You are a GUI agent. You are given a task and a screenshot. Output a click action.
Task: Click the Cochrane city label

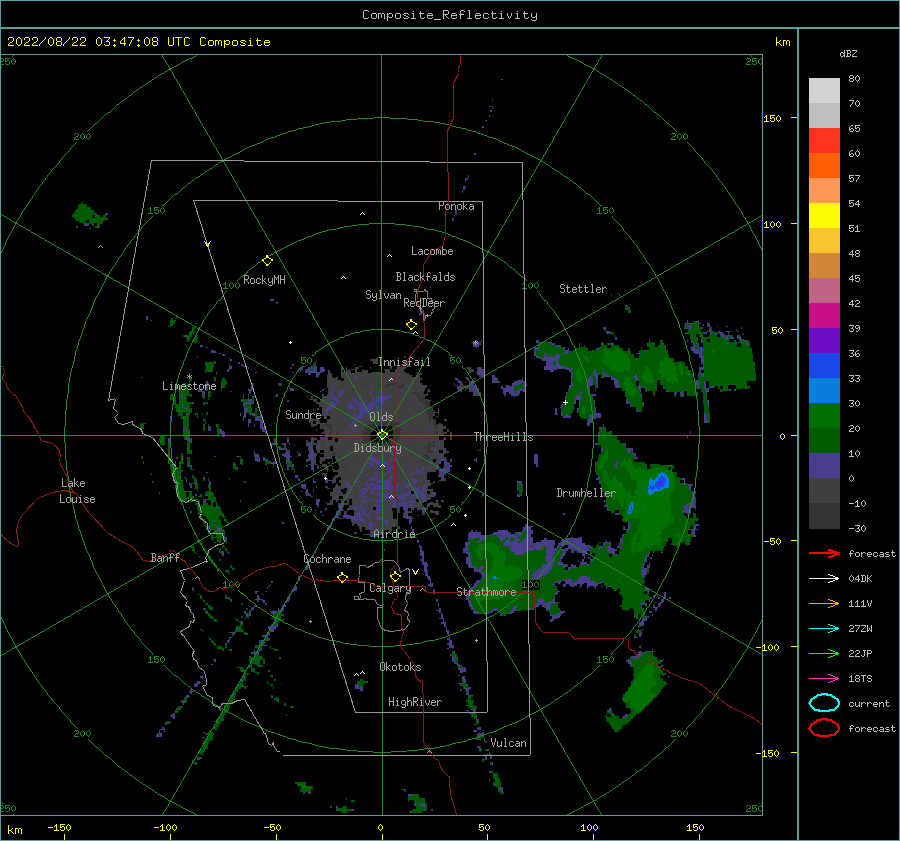pos(327,559)
